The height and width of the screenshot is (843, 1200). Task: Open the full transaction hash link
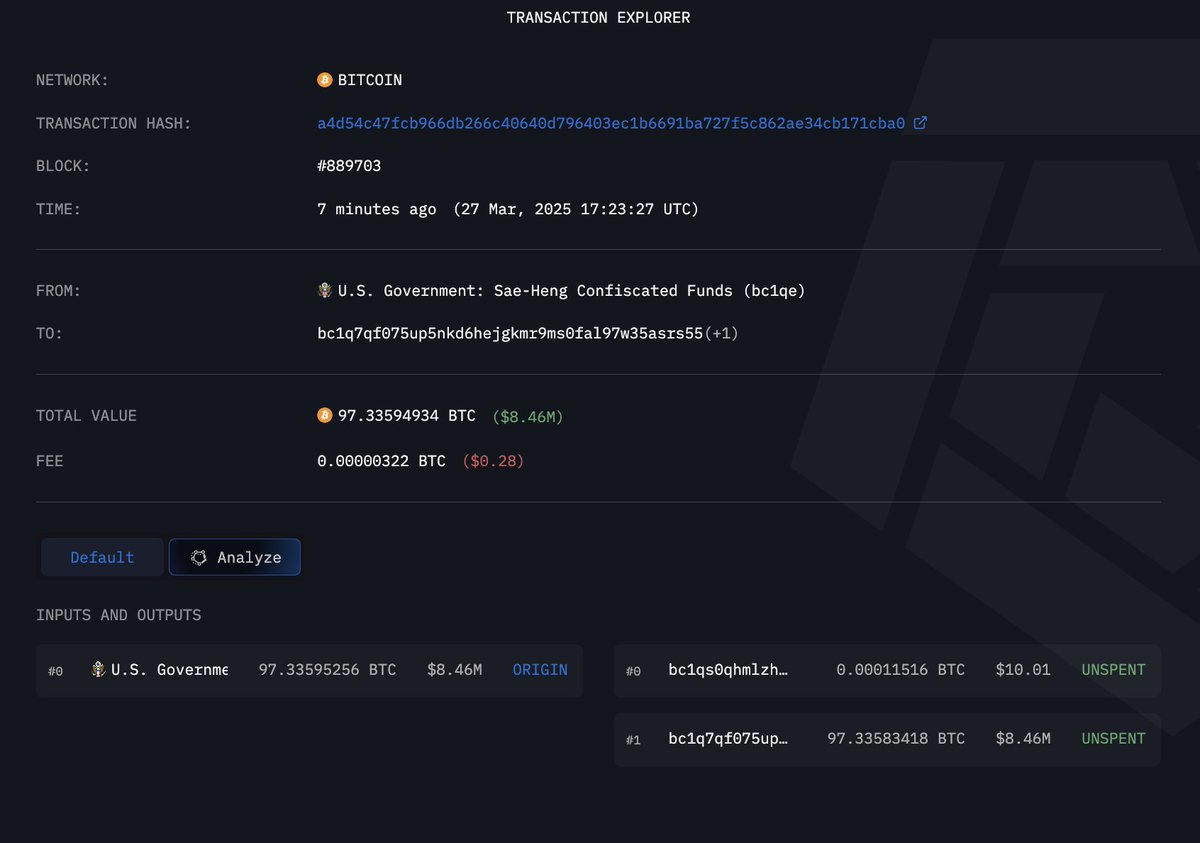coord(610,122)
